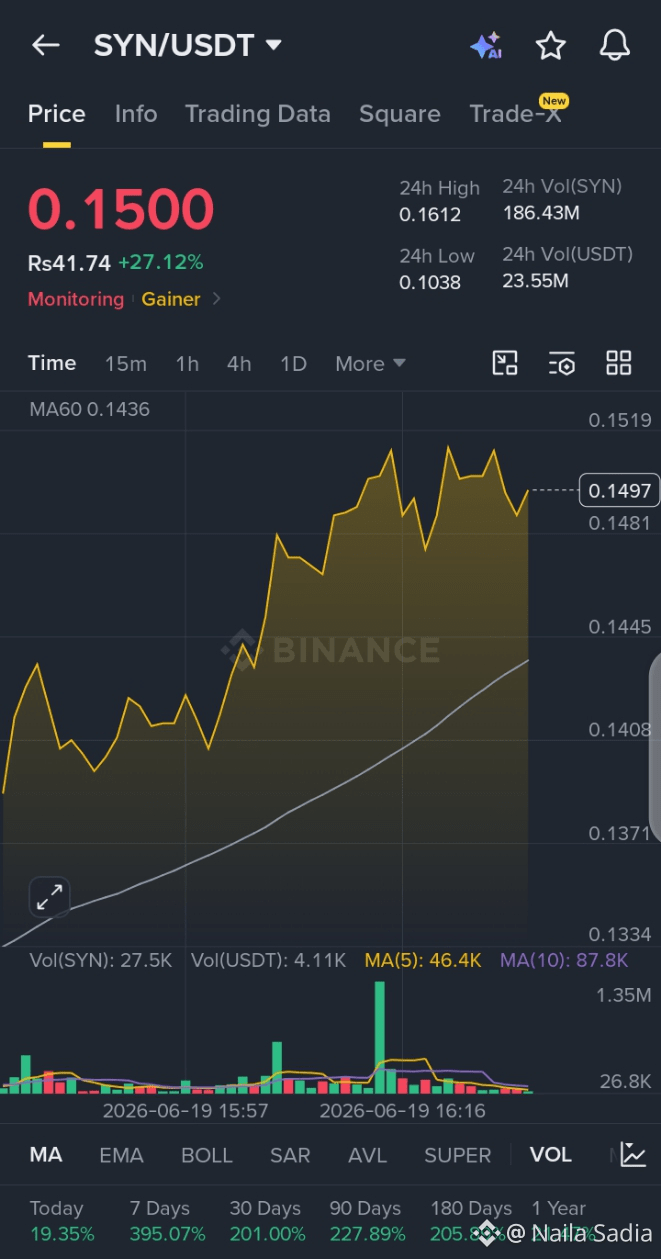The image size is (661, 1259).
Task: Select the 1h timeframe
Action: 187,364
